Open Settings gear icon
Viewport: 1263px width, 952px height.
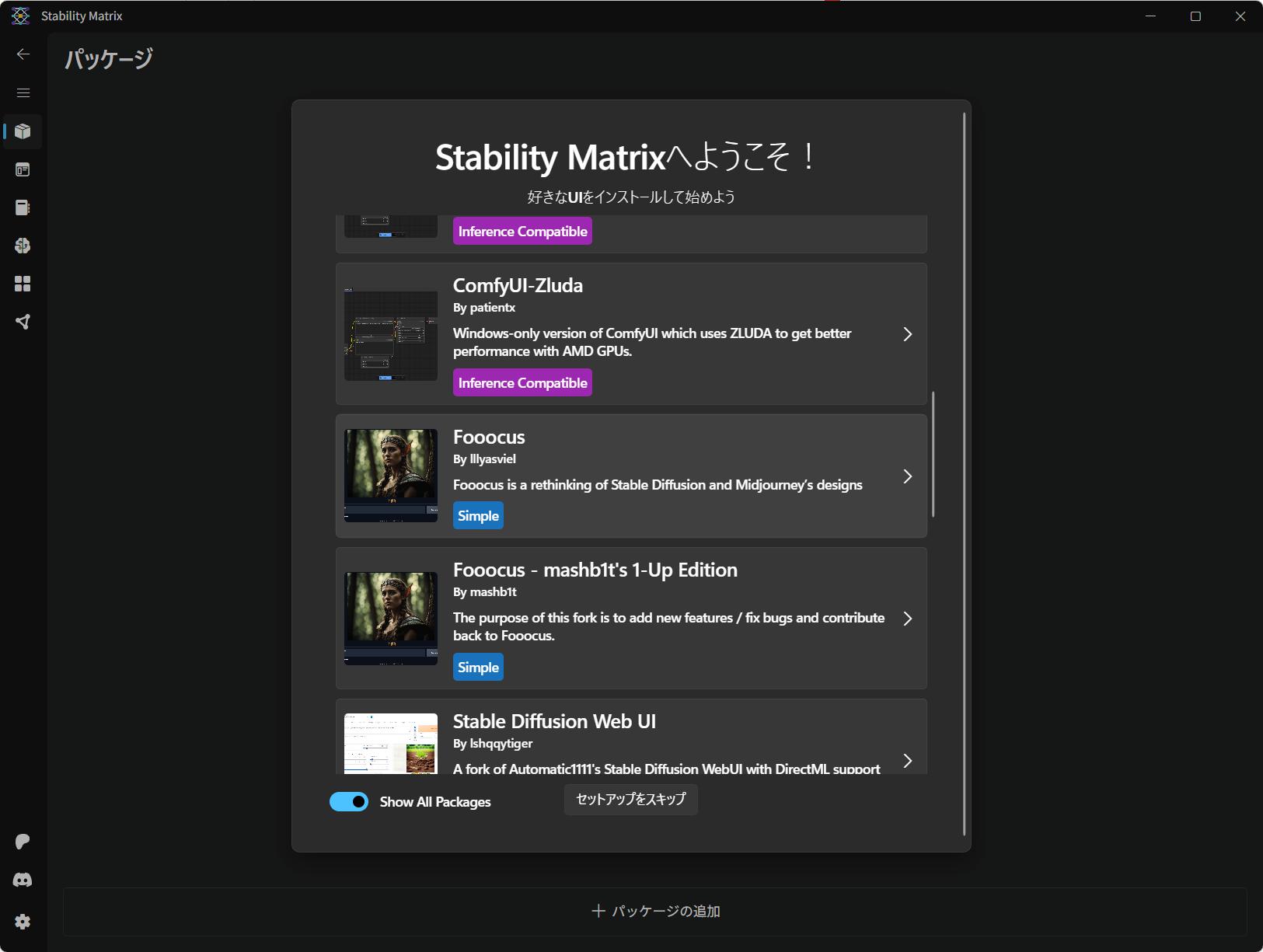[23, 921]
